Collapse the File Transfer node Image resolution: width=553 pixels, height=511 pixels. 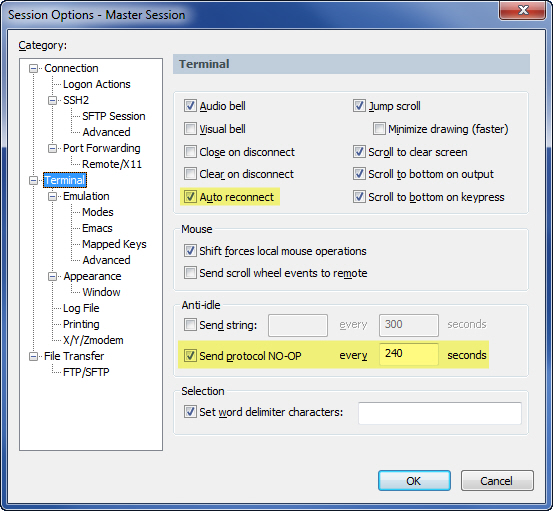pos(34,357)
